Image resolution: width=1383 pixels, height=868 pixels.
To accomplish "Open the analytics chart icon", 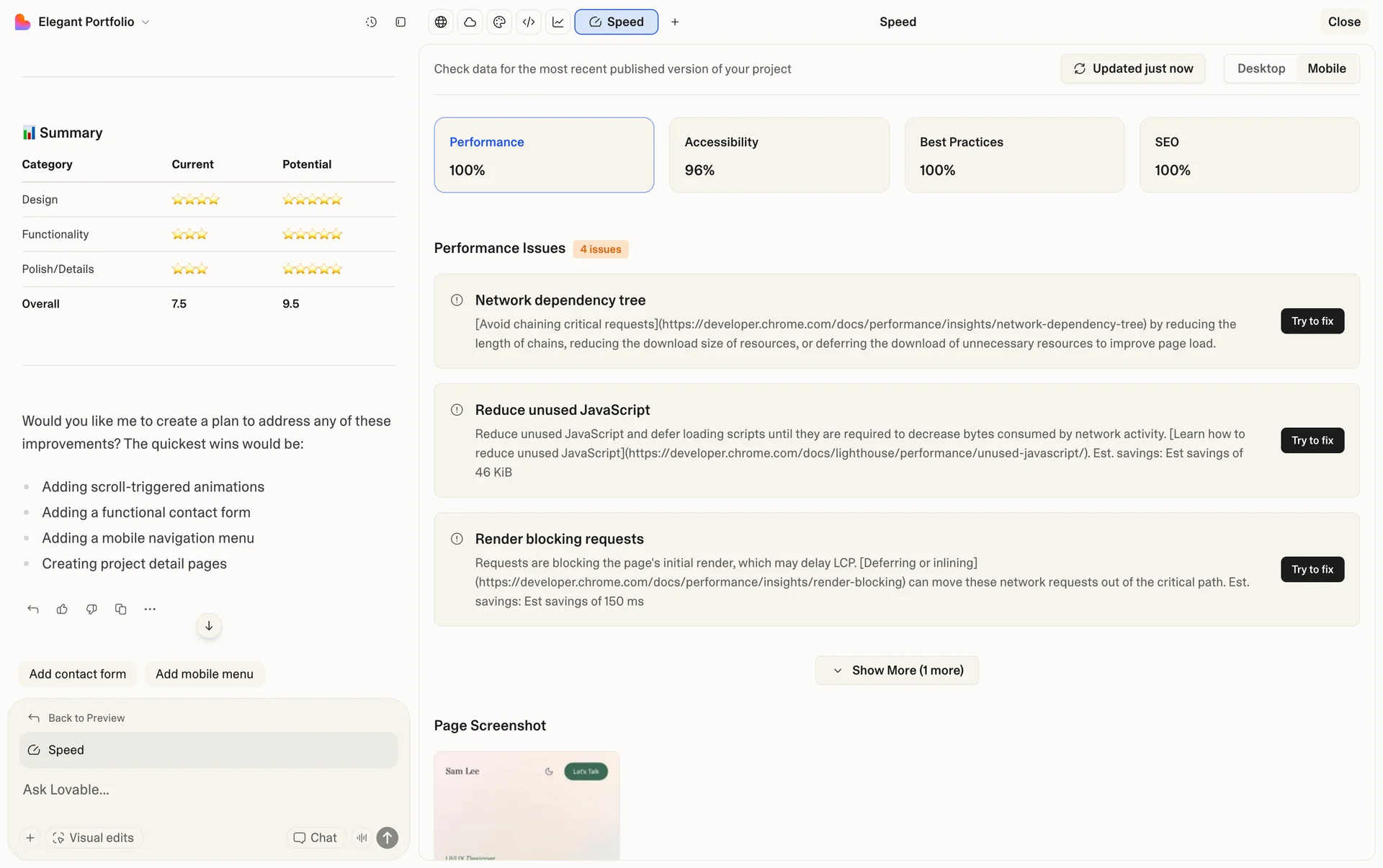I will [558, 22].
